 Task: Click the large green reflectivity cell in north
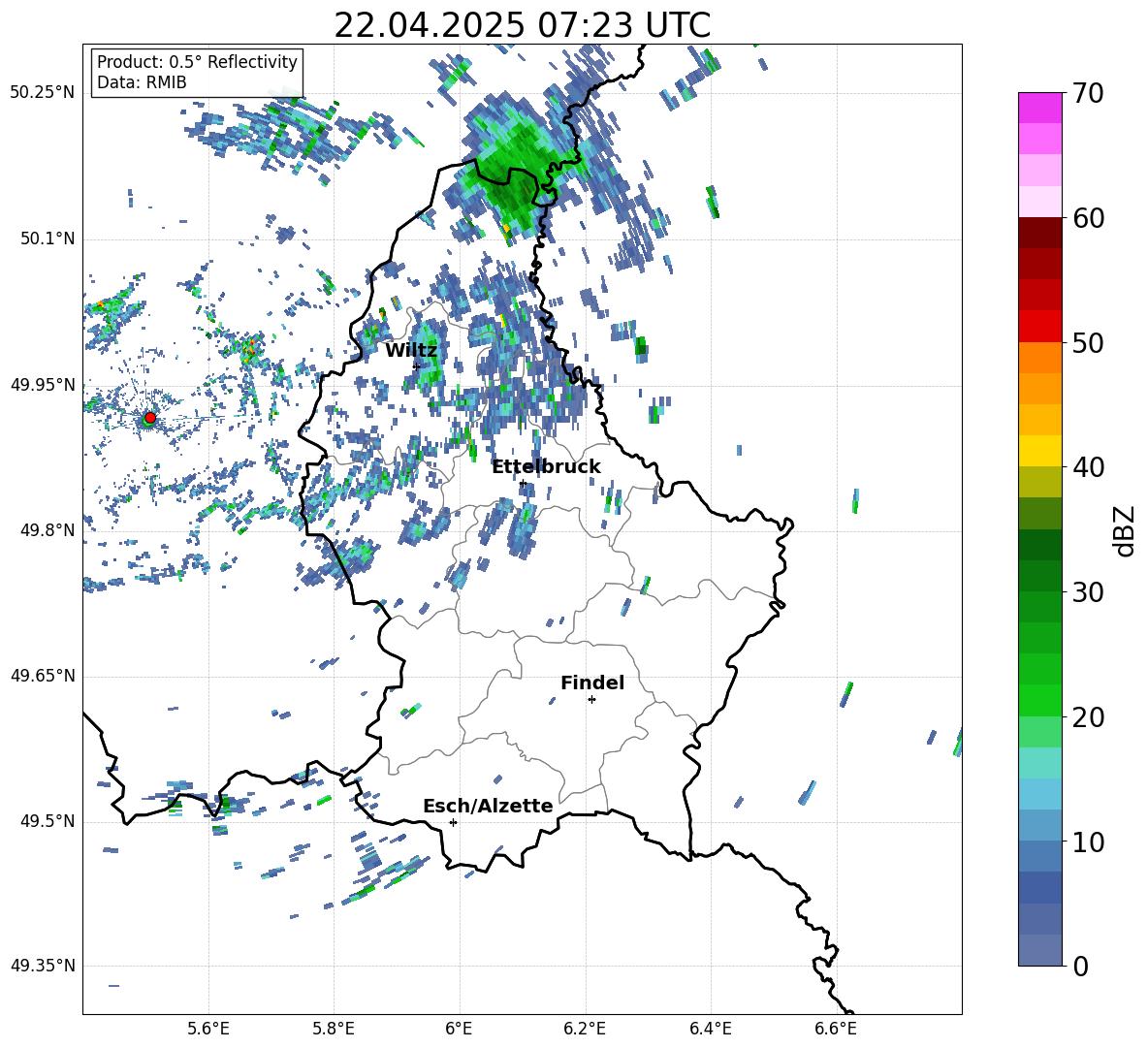516,169
